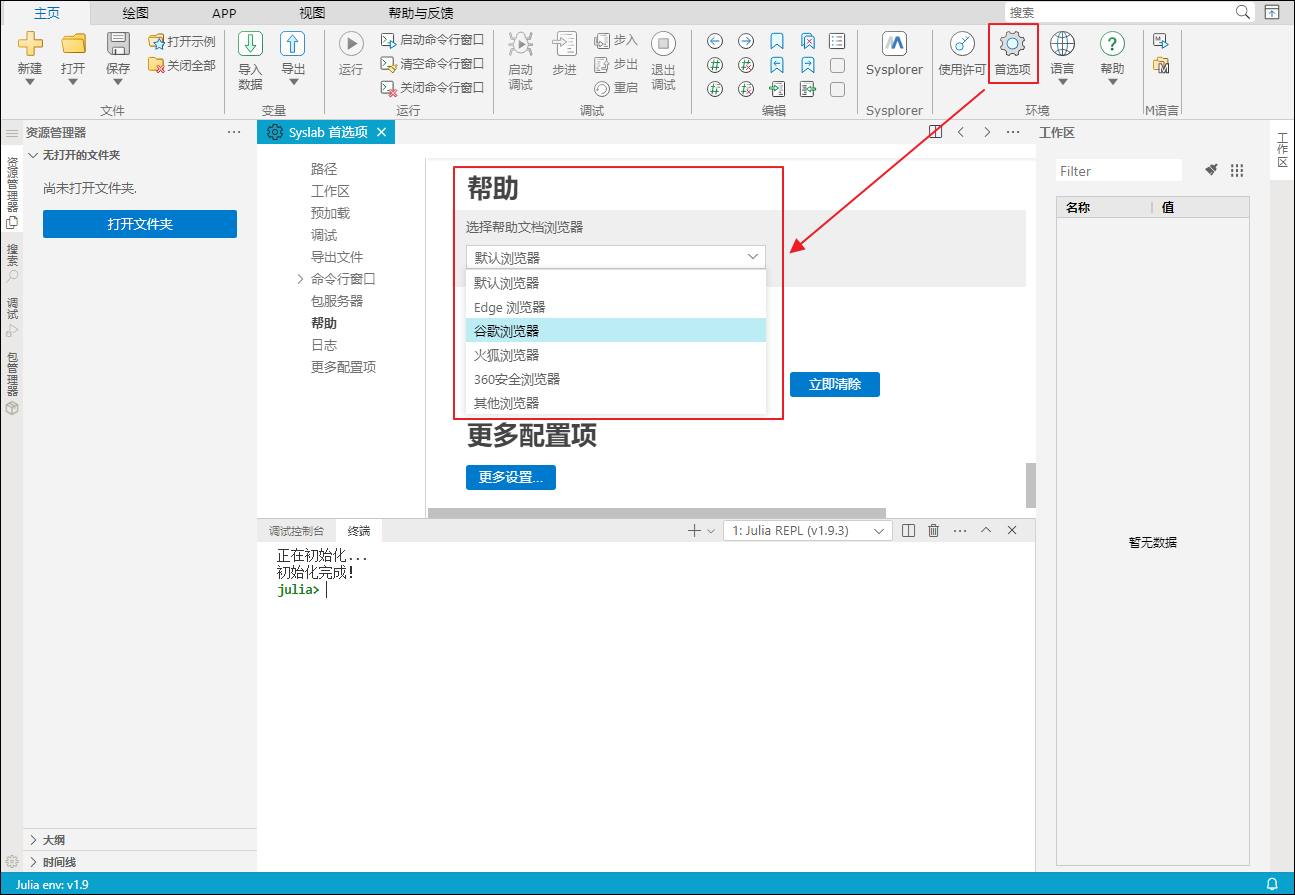The image size is (1295, 895).
Task: Click the workspace Filter input field
Action: pos(1118,171)
